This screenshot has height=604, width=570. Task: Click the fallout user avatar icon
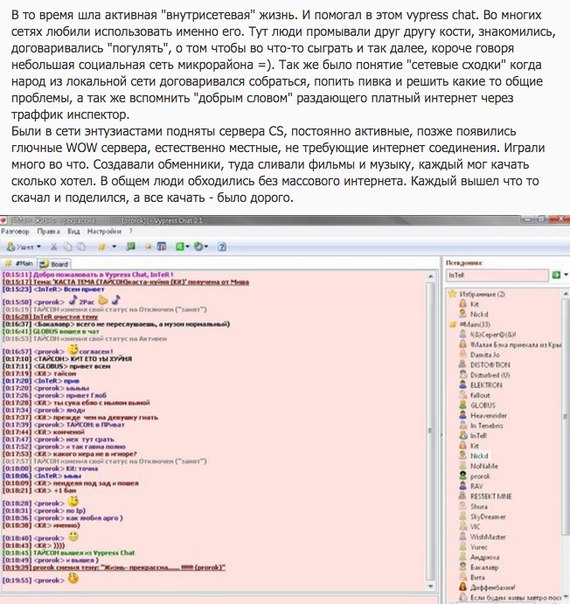coord(463,395)
